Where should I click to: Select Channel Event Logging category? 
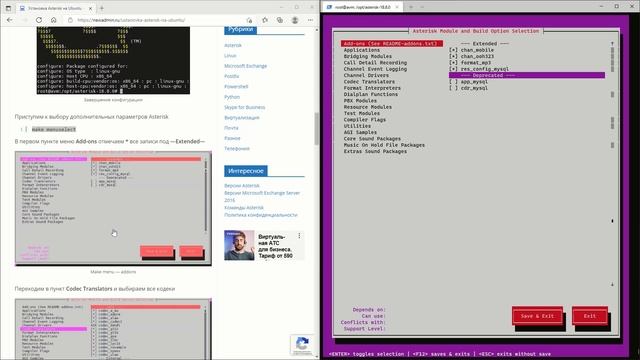point(375,69)
